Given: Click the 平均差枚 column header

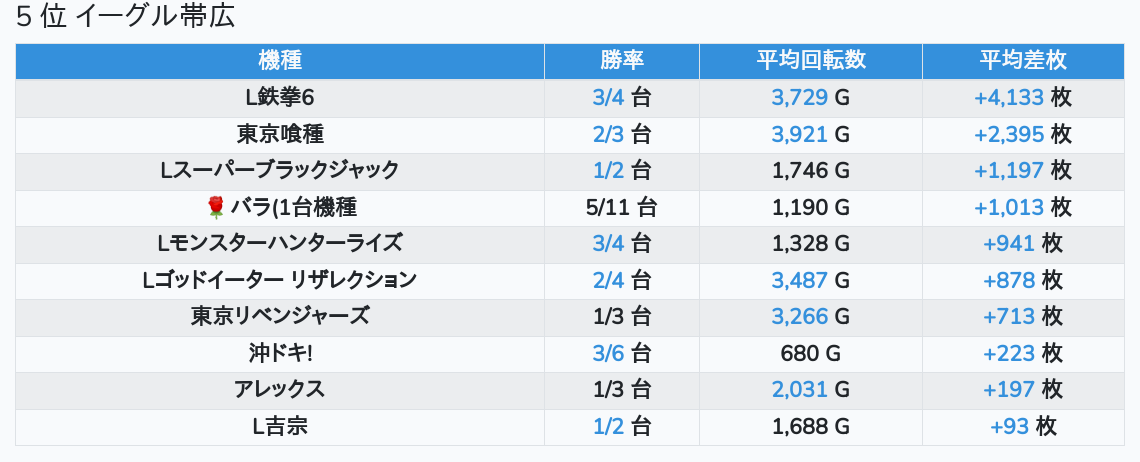Looking at the screenshot, I should 1022,60.
